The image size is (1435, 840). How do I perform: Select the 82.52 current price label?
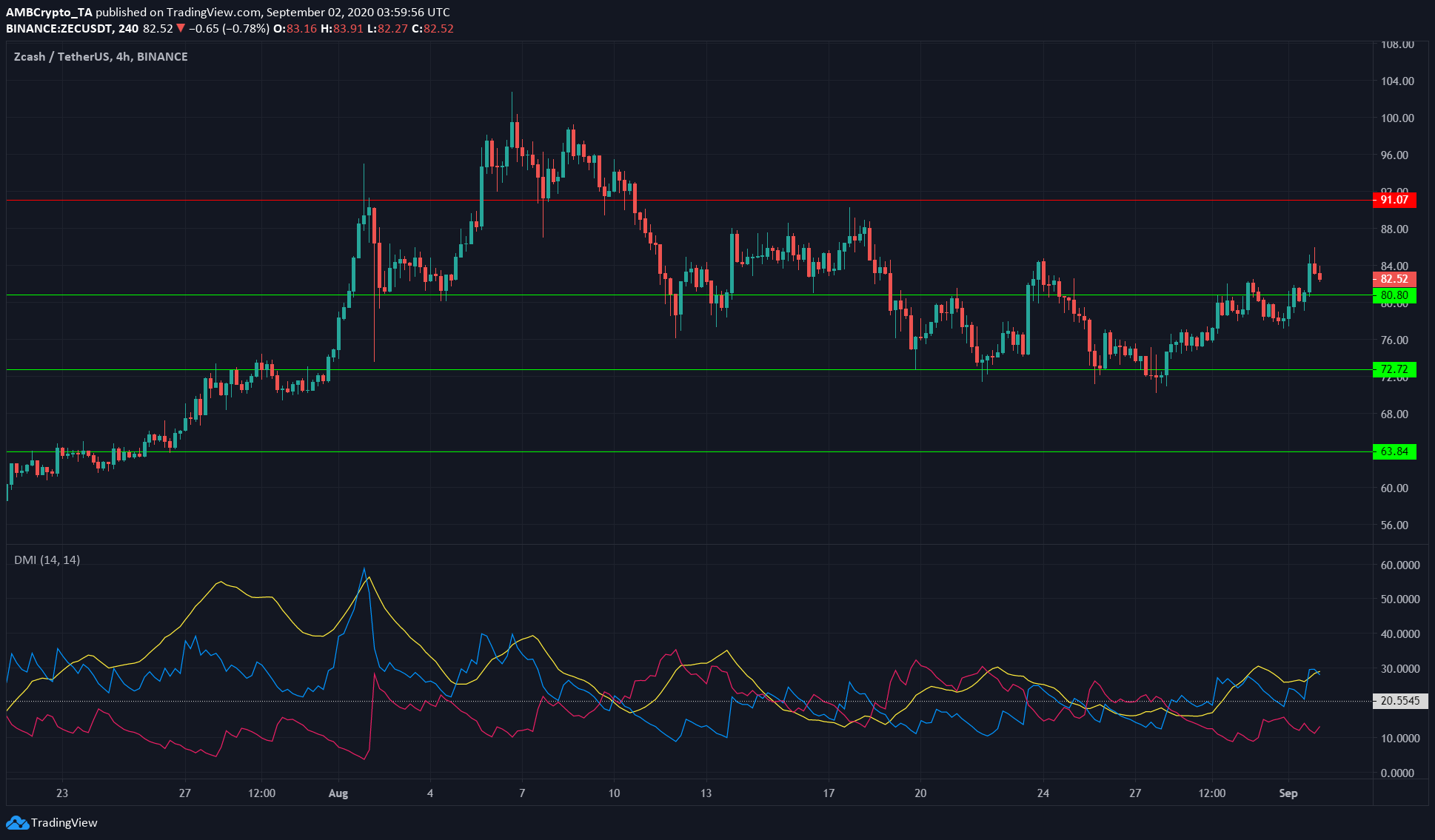pos(1394,279)
